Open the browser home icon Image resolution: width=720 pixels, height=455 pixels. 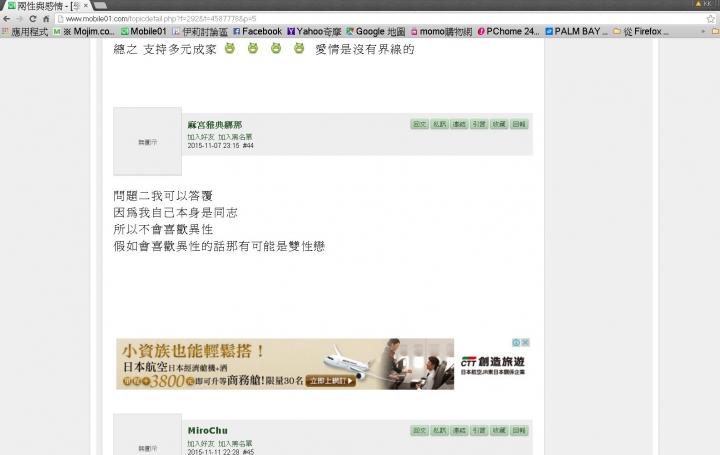(46, 19)
